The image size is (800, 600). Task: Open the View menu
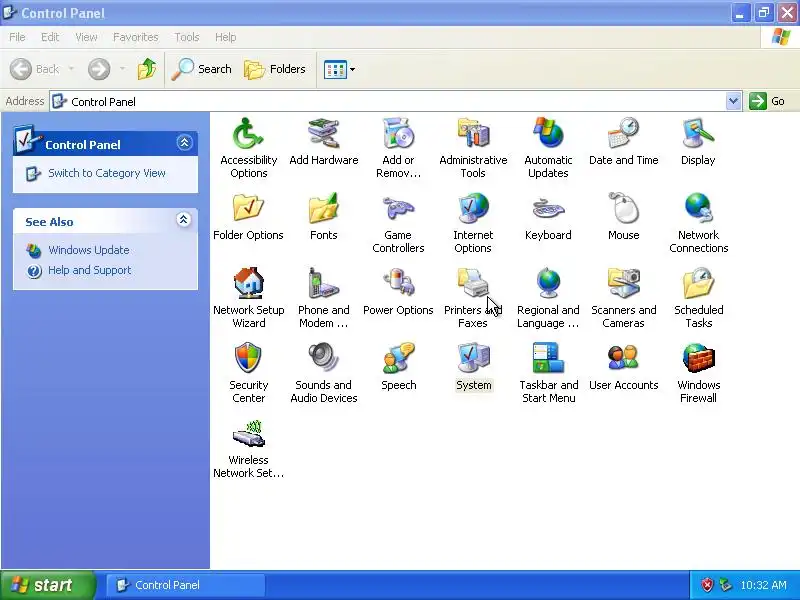(86, 37)
